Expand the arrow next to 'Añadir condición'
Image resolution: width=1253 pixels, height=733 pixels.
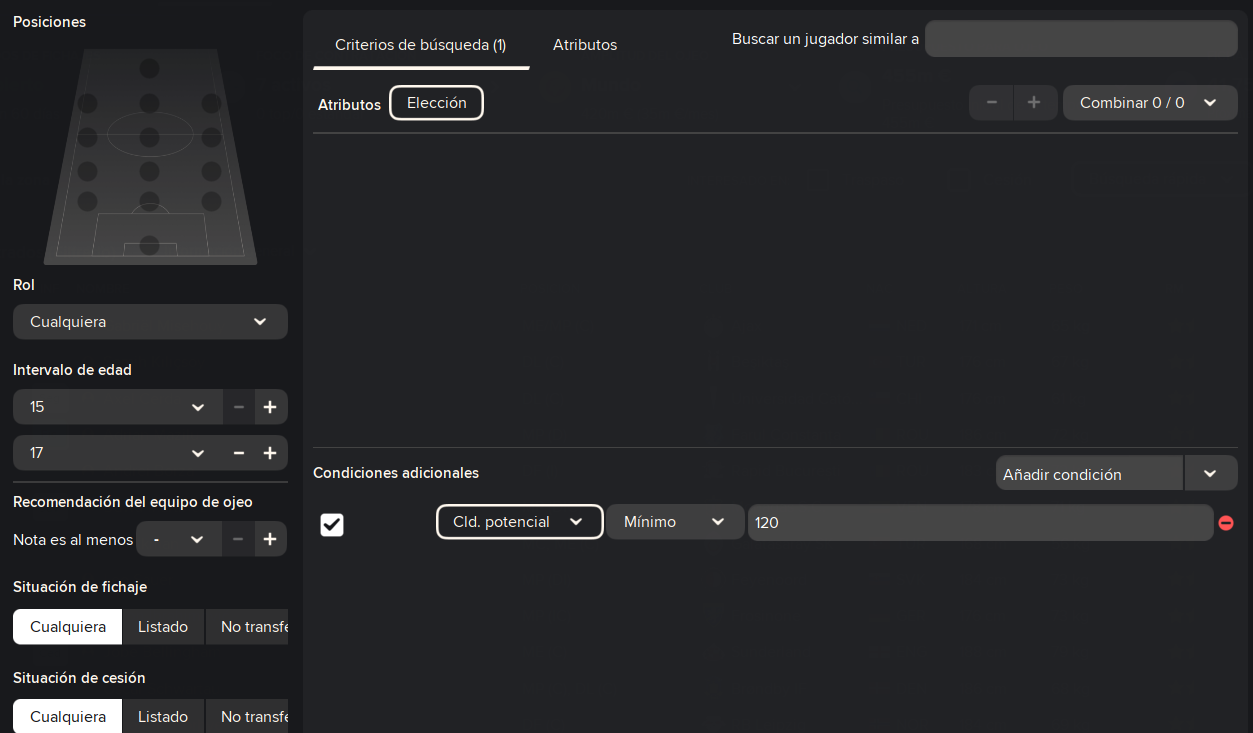(1211, 474)
